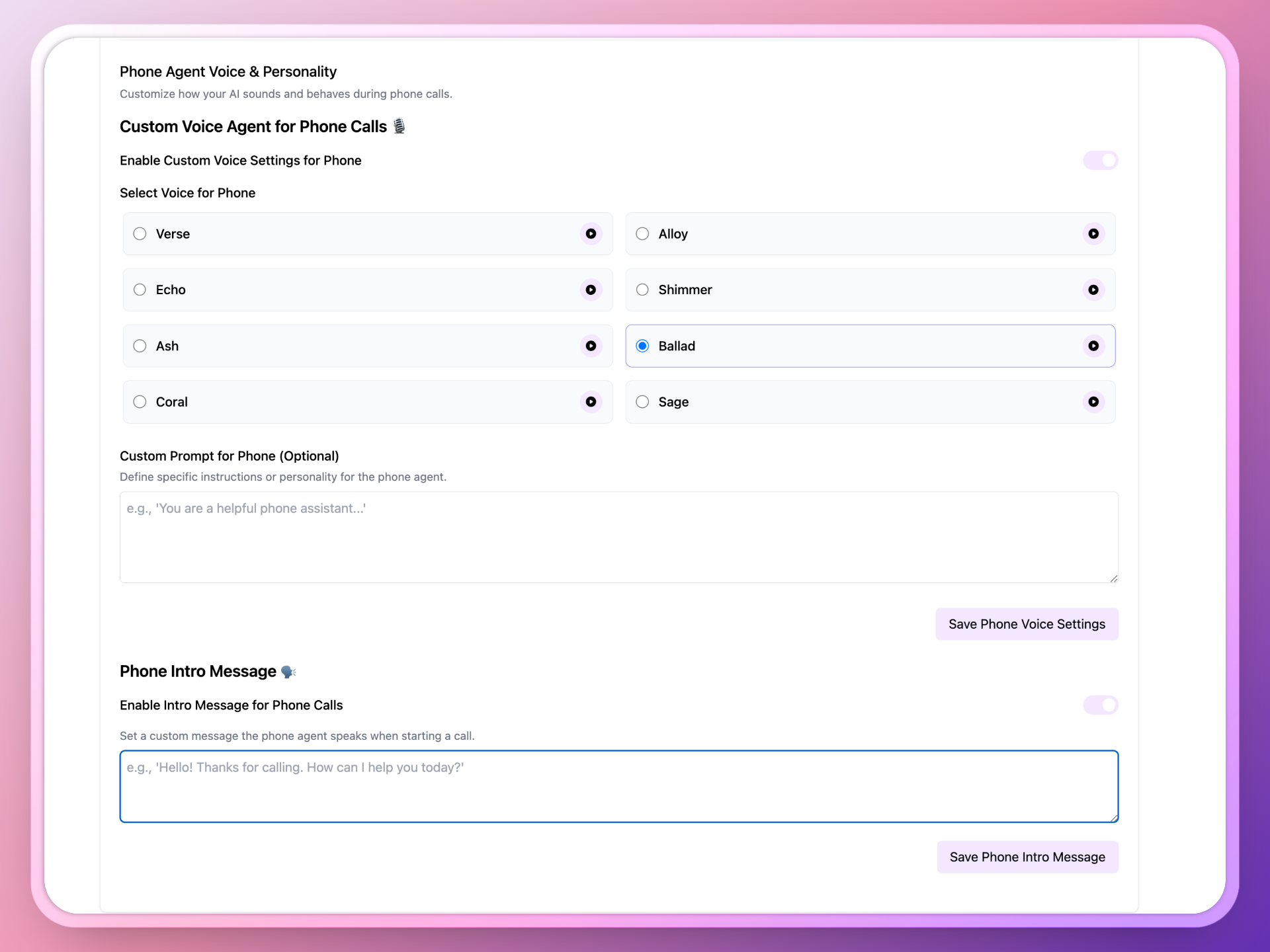Listen to the Ash voice sample
This screenshot has width=1270, height=952.
[591, 346]
